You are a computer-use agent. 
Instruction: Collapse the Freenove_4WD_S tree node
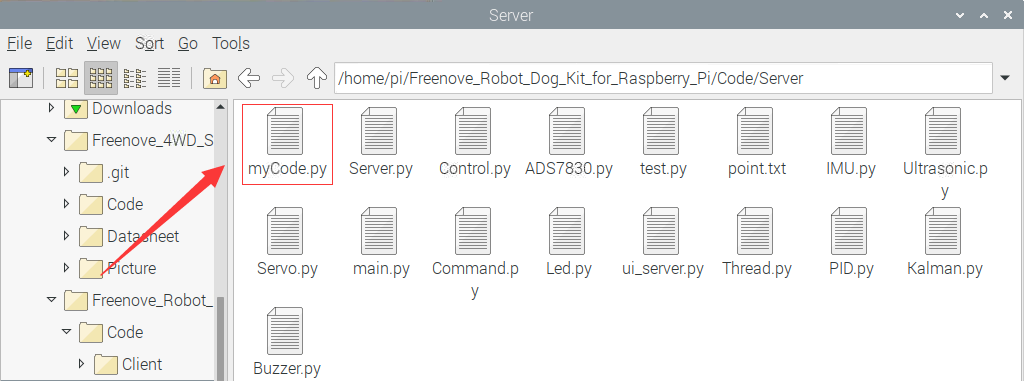coord(51,139)
